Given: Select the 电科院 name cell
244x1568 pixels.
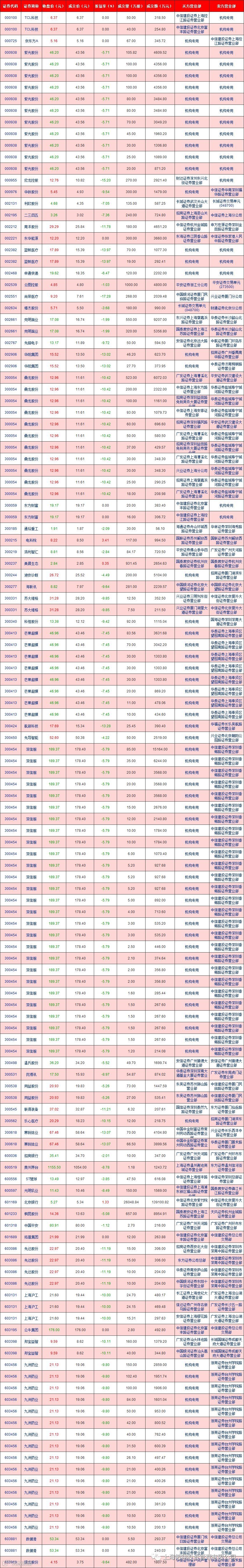Looking at the screenshot, I should [x=32, y=540].
